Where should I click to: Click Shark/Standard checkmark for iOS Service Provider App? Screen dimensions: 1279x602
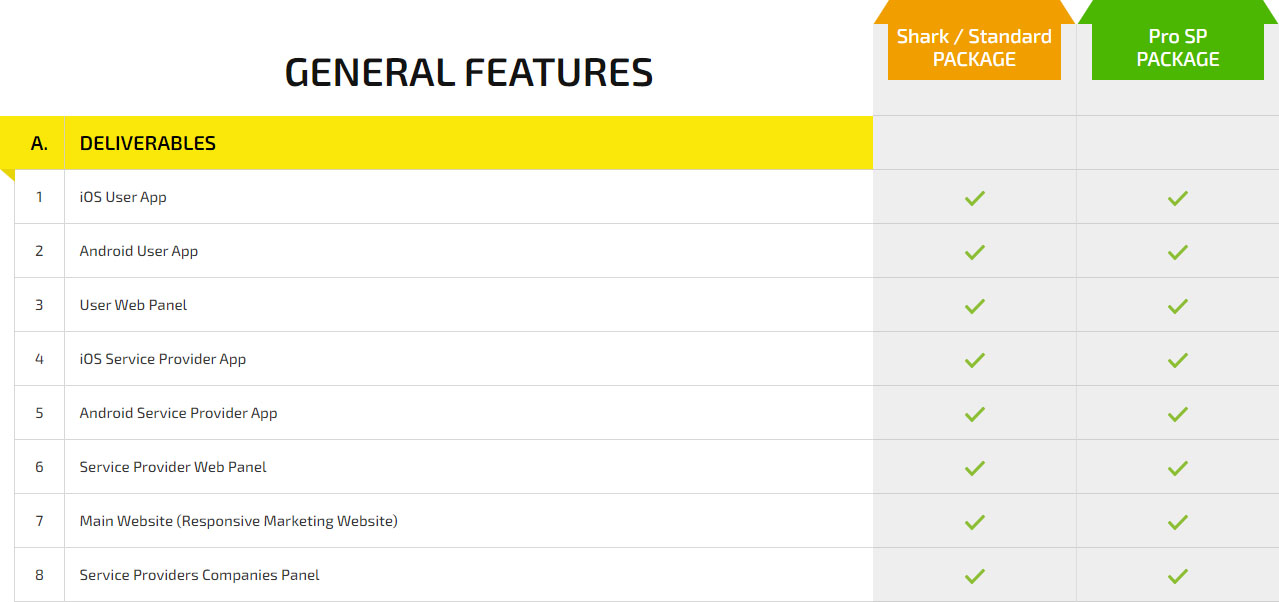pos(975,360)
